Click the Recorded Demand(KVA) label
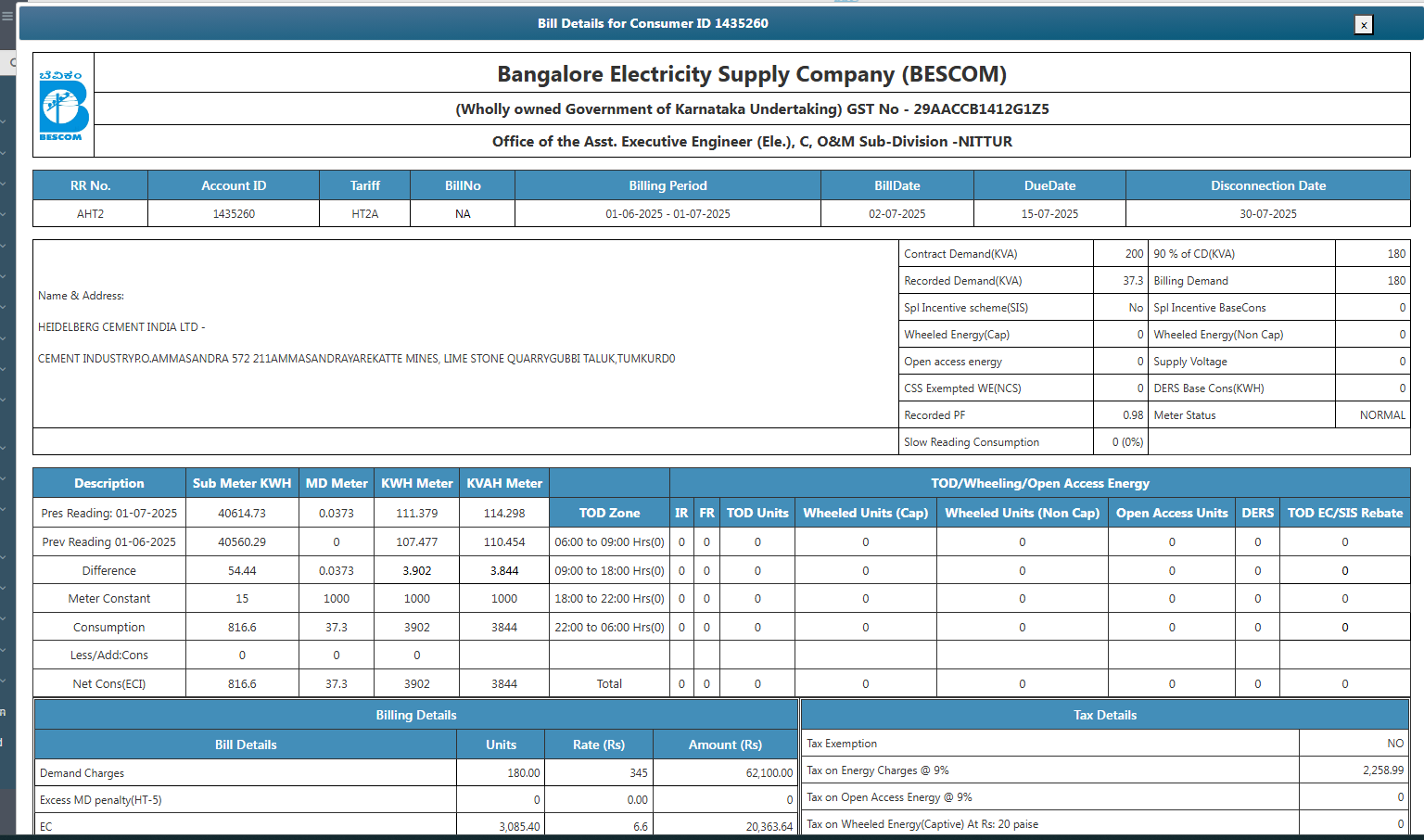The width and height of the screenshot is (1424, 840). click(962, 281)
